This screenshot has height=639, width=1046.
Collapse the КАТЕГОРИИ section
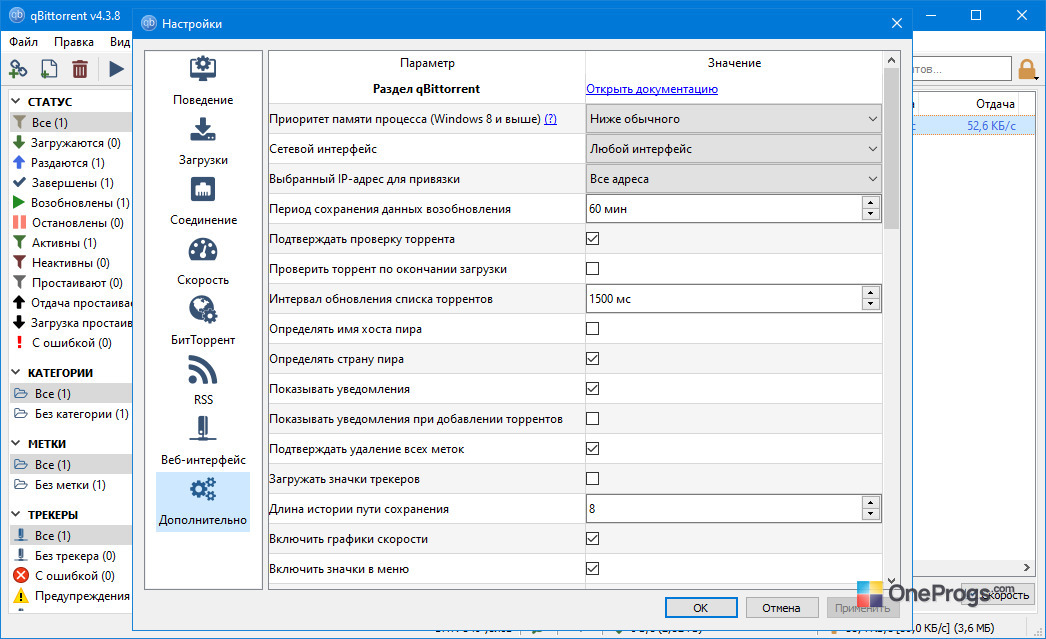coord(16,372)
